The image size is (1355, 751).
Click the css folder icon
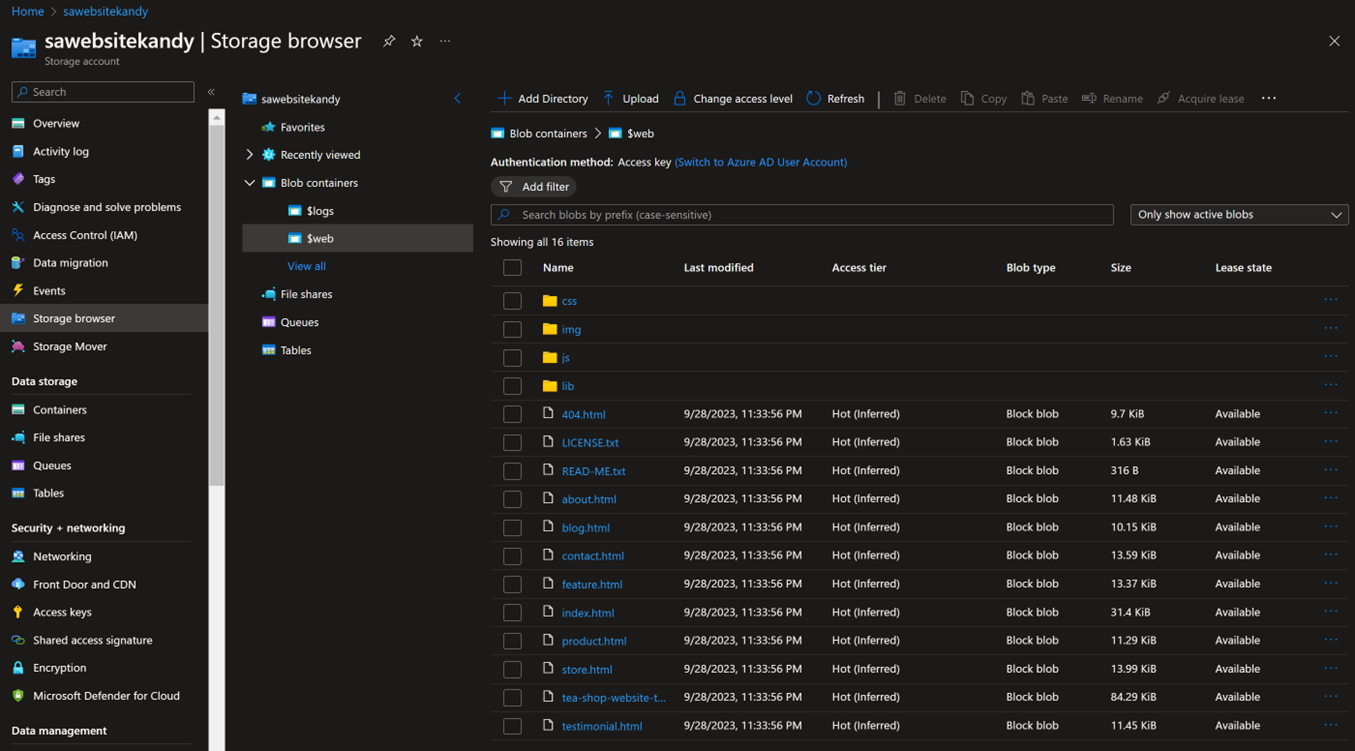[x=550, y=300]
